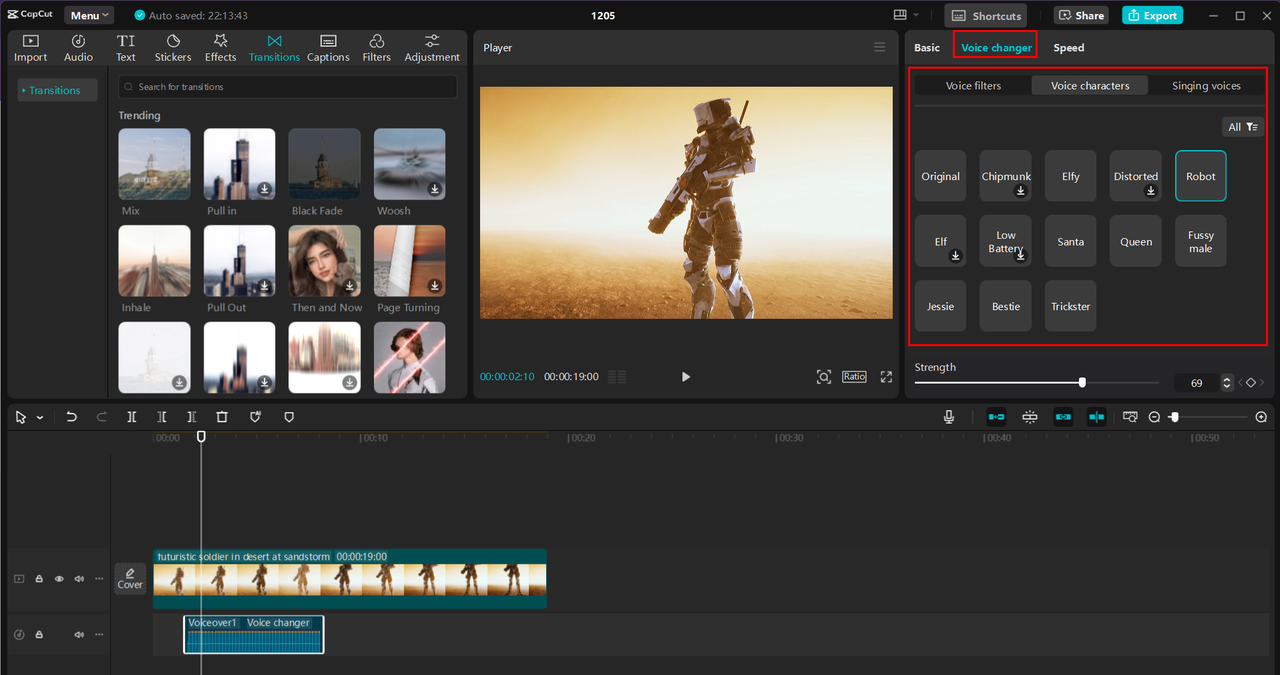The width and height of the screenshot is (1280, 675).
Task: Lock the voiceover audio track
Action: coord(39,634)
